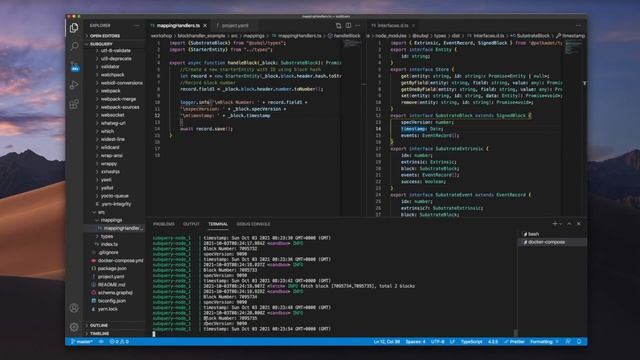Add a new terminal with plus icon
The height and width of the screenshot is (360, 640).
[554, 224]
